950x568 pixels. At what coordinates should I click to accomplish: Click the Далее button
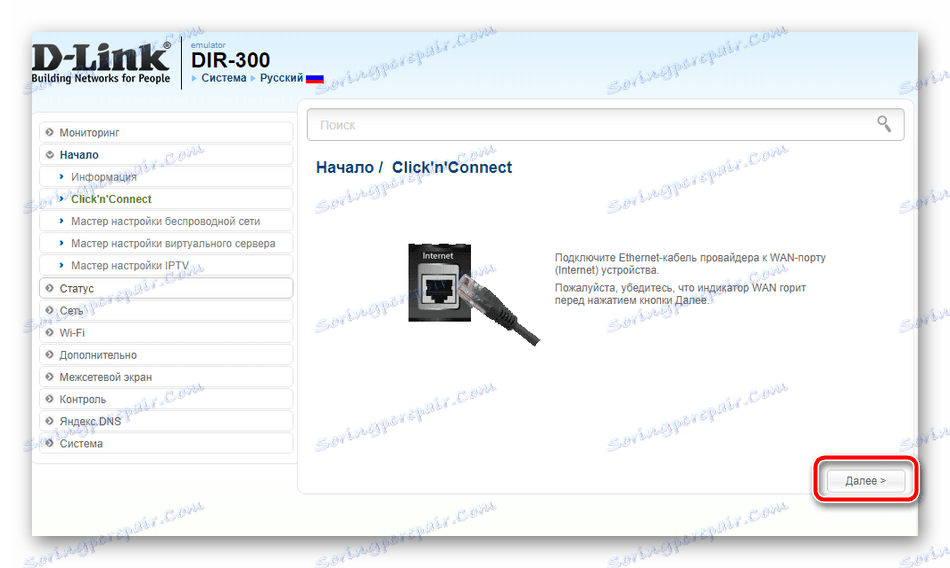[x=866, y=481]
